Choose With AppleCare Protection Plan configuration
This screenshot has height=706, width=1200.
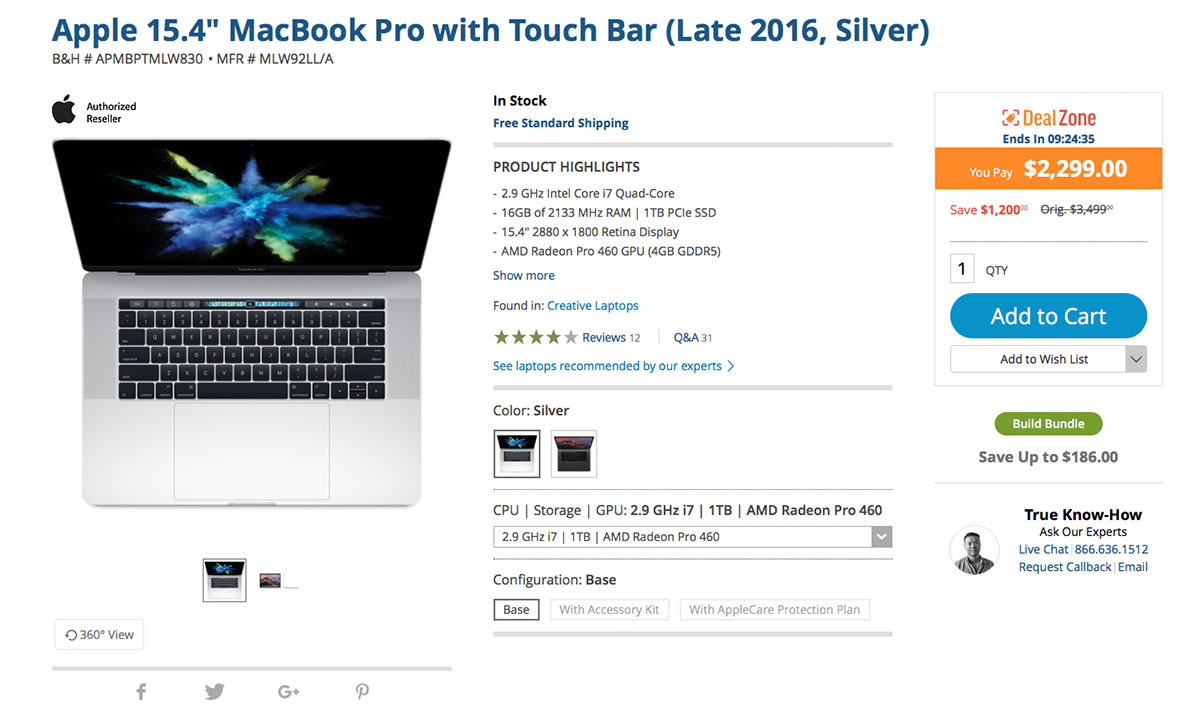(774, 609)
